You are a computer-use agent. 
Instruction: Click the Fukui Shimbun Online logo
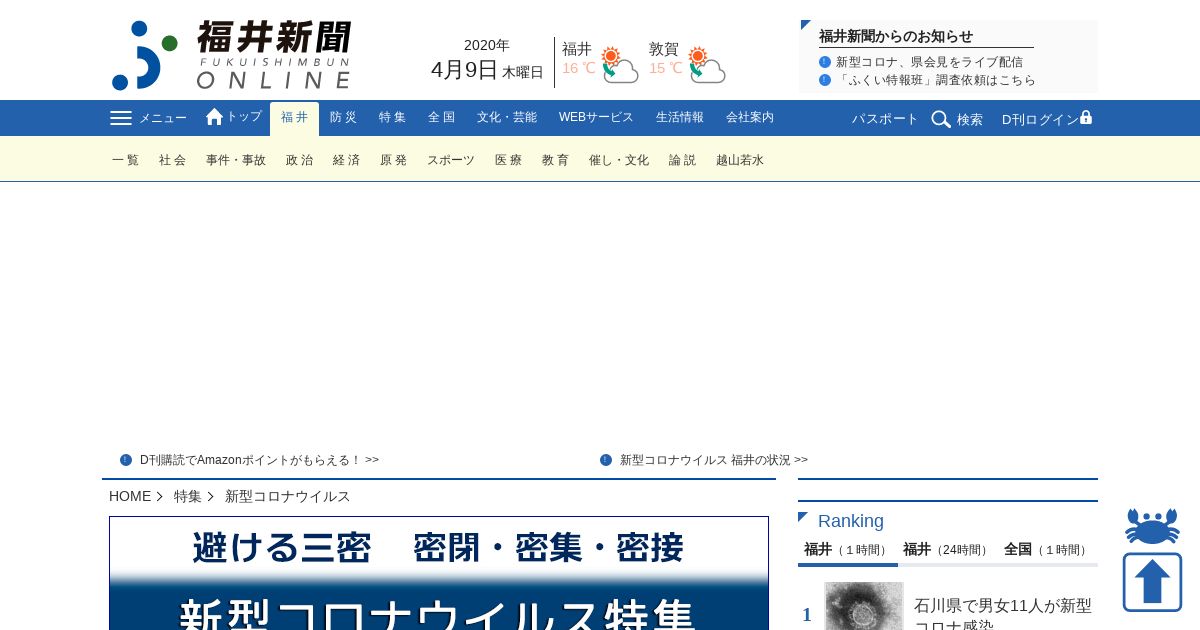(x=231, y=55)
